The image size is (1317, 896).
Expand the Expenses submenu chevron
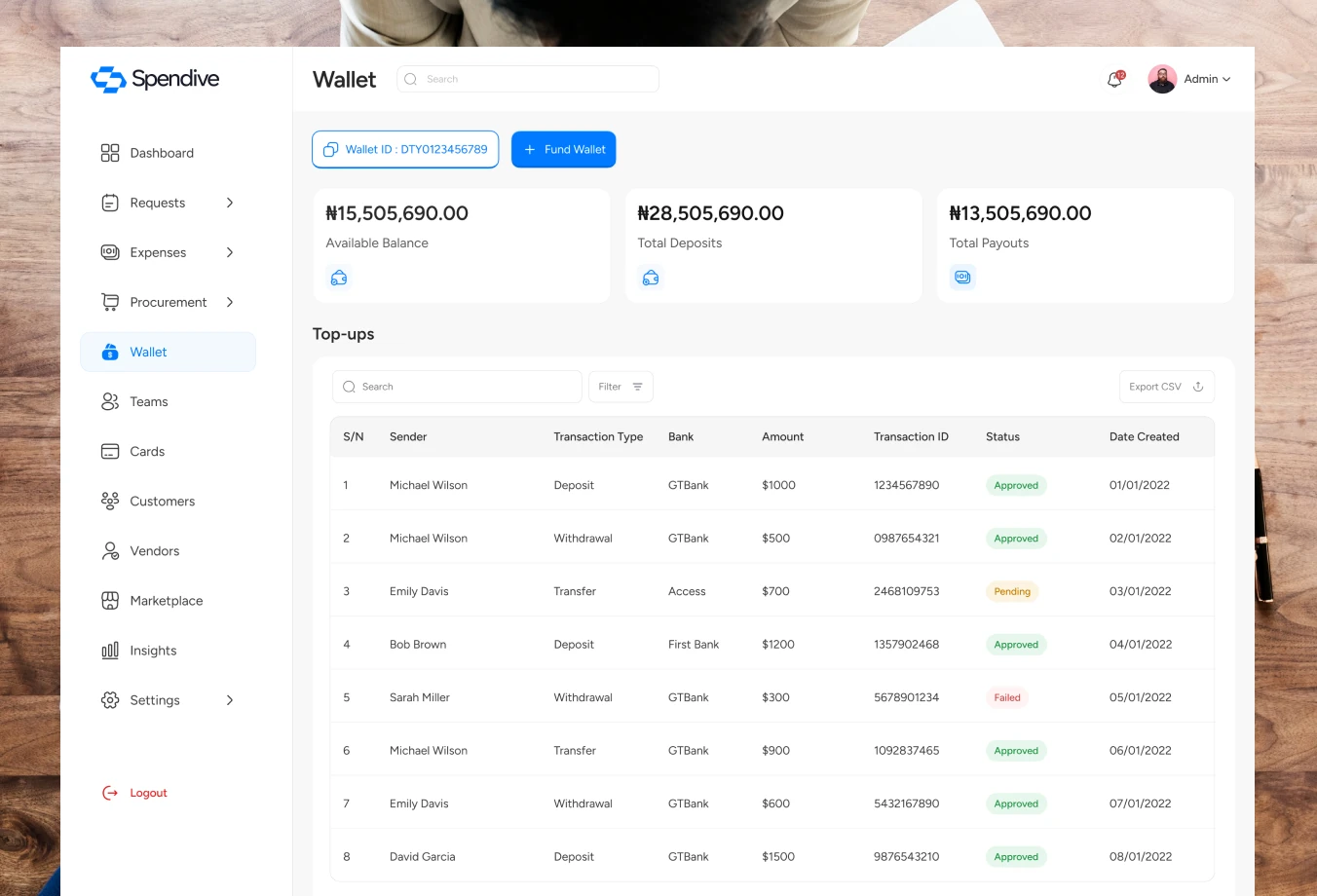pos(230,252)
